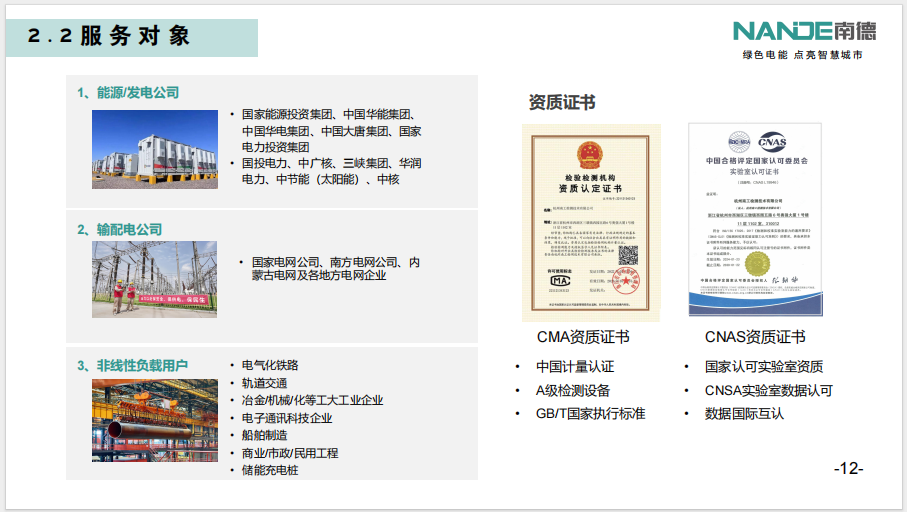
Task: Click the 3、非线性负载用户 heading
Action: point(132,365)
